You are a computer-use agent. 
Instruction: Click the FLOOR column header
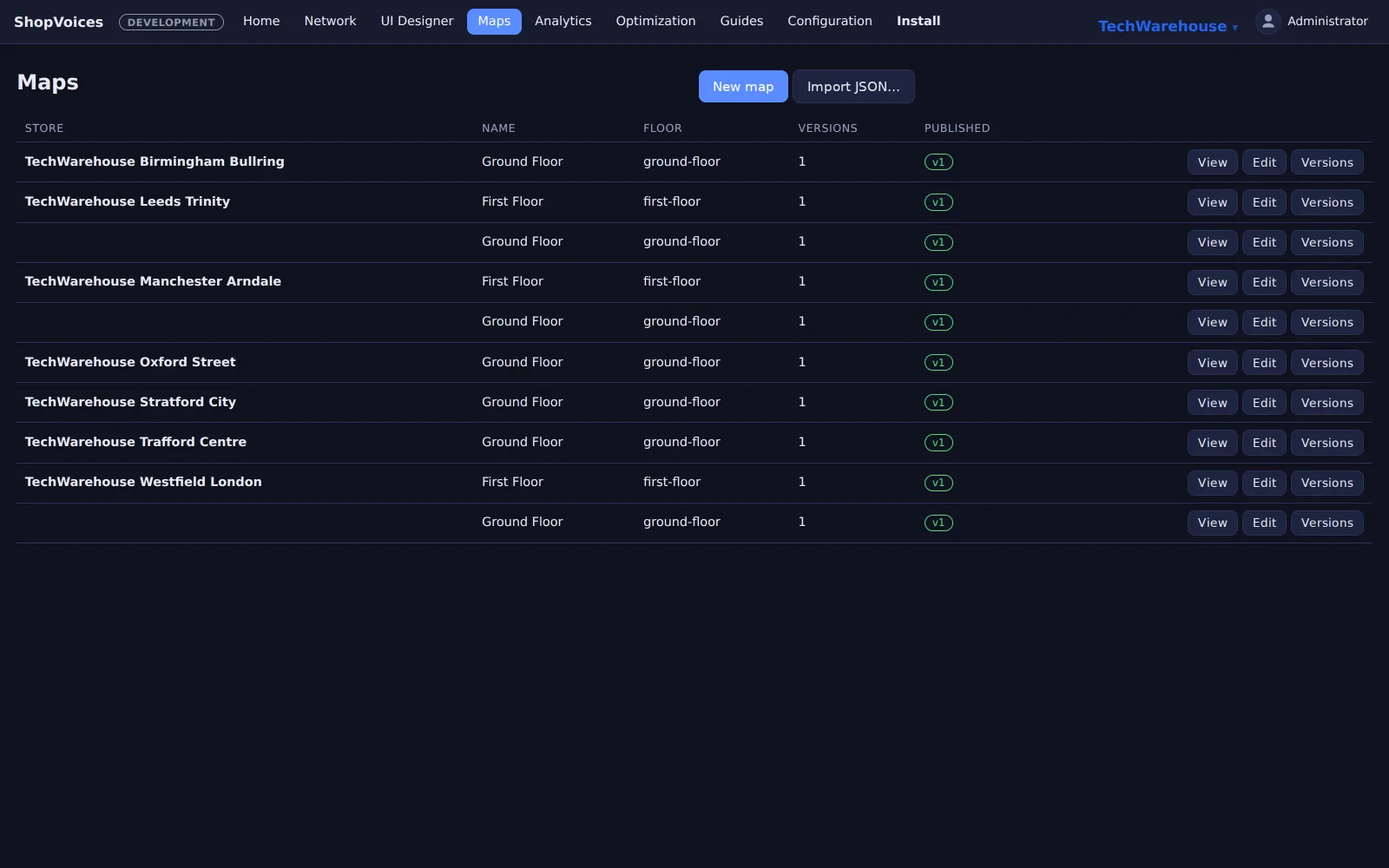click(x=662, y=128)
